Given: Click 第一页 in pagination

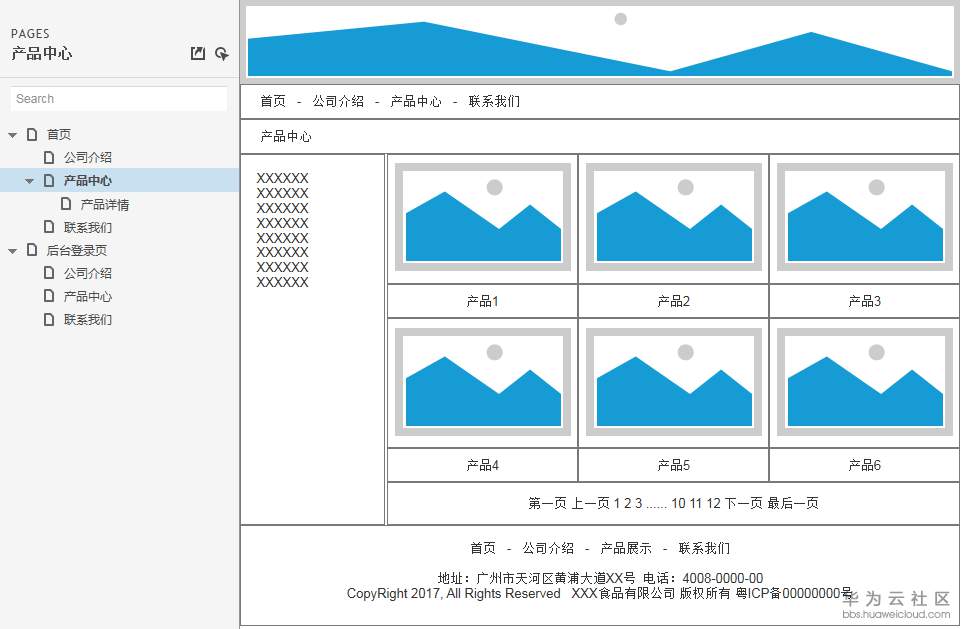Looking at the screenshot, I should 547,504.
